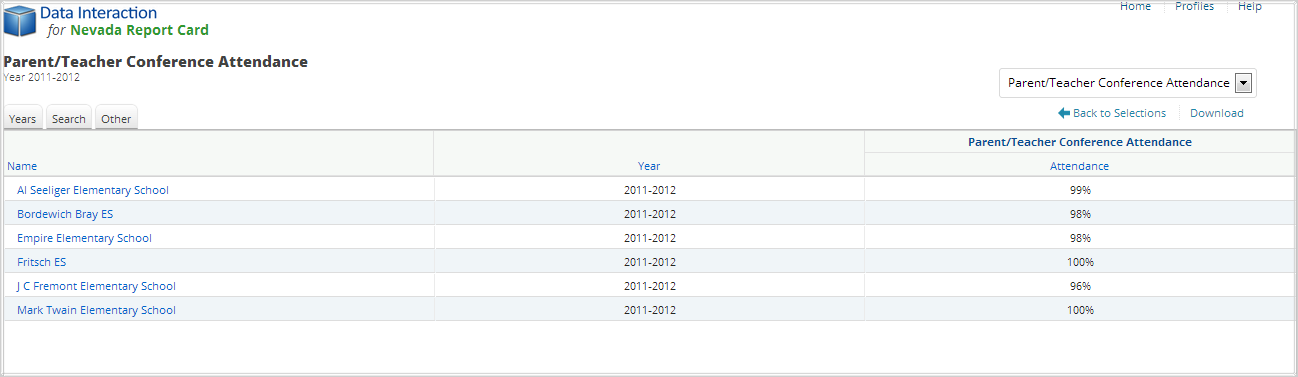Select the Parent/Teacher Conference Attendance combo box
Image resolution: width=1298 pixels, height=377 pixels.
click(x=1128, y=83)
